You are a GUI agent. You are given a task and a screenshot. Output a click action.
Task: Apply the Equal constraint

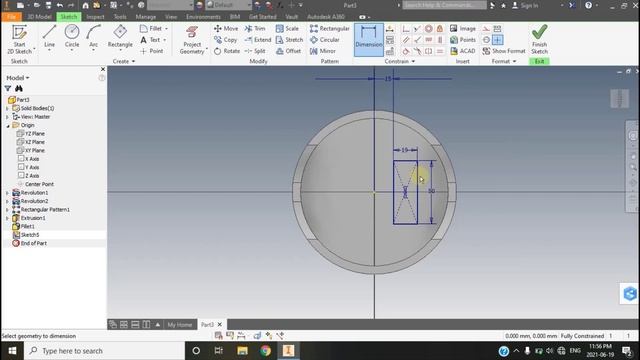pyautogui.click(x=440, y=51)
